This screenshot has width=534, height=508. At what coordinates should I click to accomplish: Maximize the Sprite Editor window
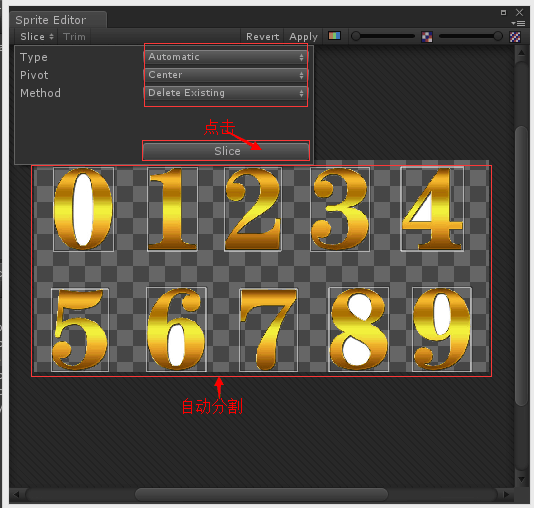[x=503, y=13]
